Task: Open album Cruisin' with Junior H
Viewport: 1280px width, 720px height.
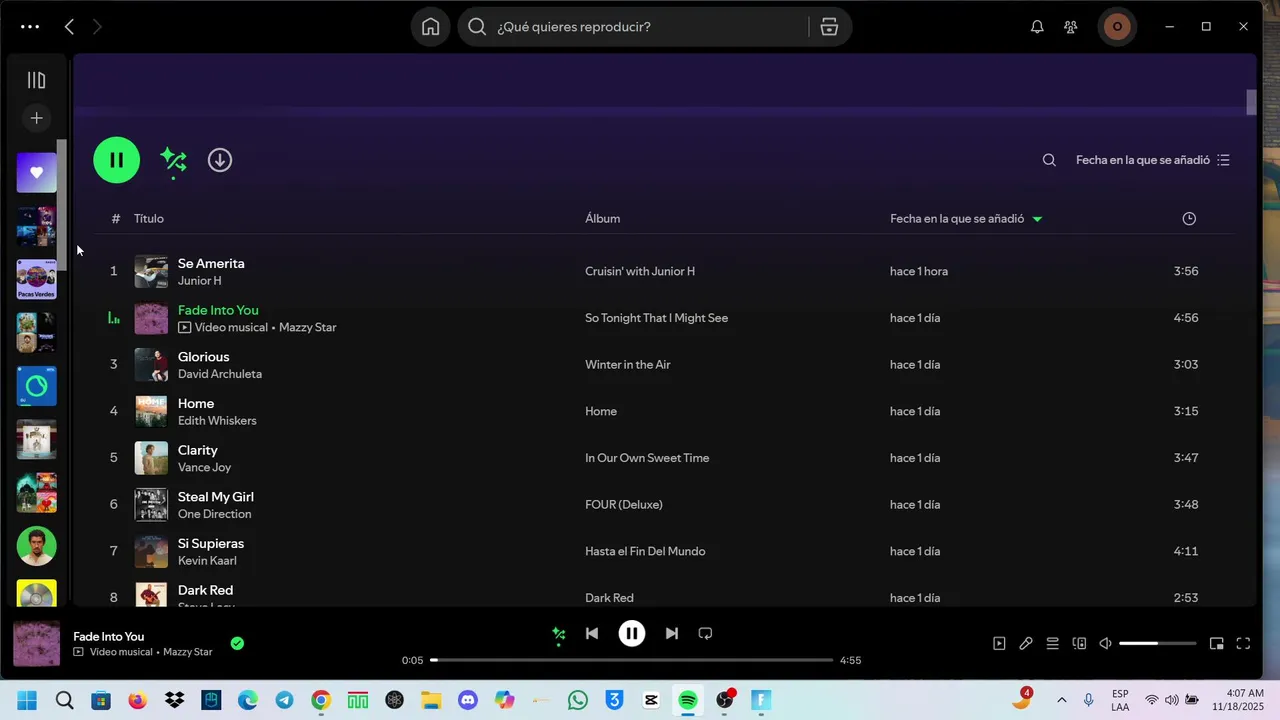Action: (x=640, y=271)
